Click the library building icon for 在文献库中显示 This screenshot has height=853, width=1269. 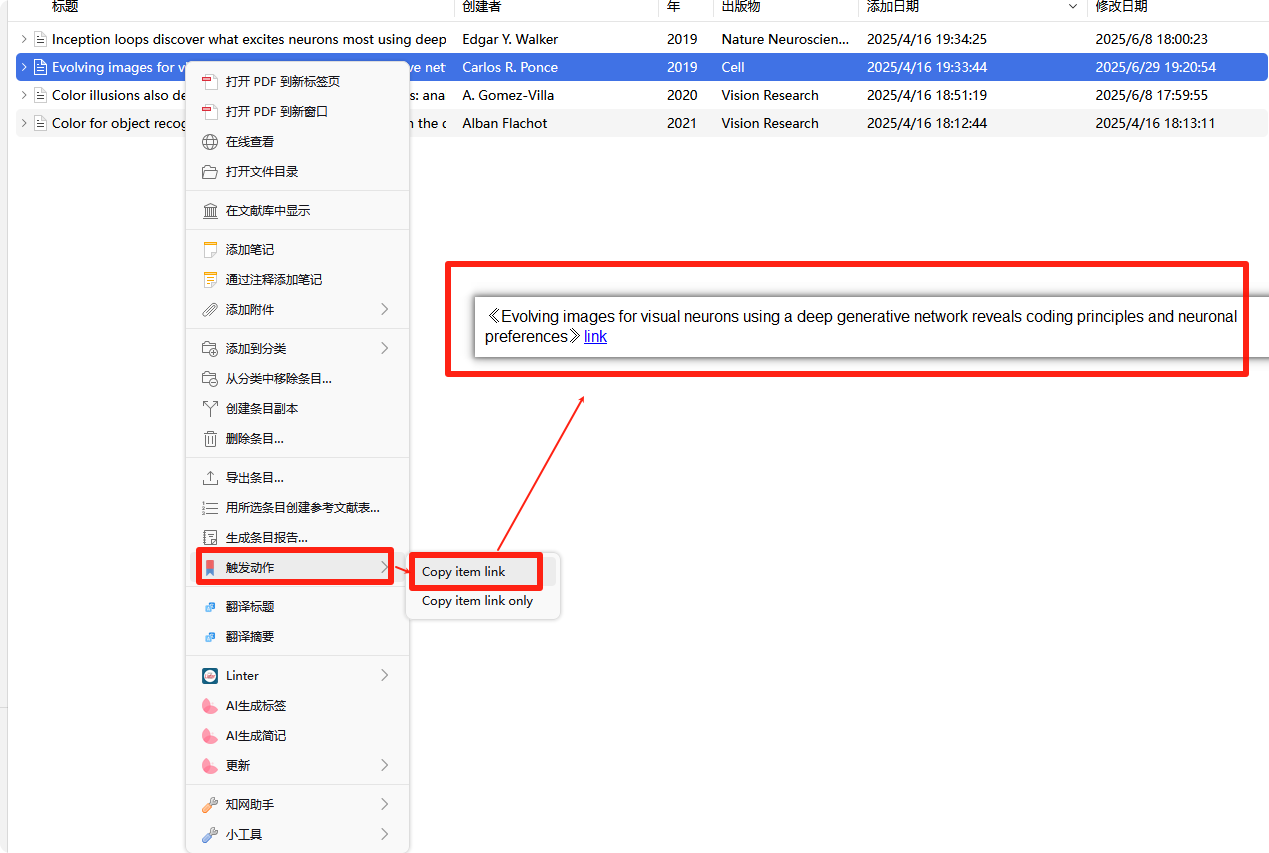pyautogui.click(x=210, y=211)
